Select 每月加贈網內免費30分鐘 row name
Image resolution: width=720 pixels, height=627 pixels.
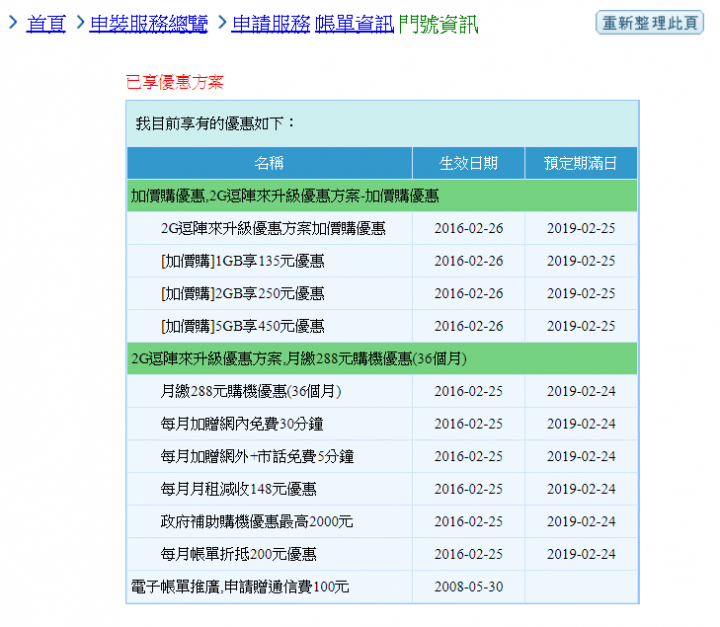coord(242,424)
